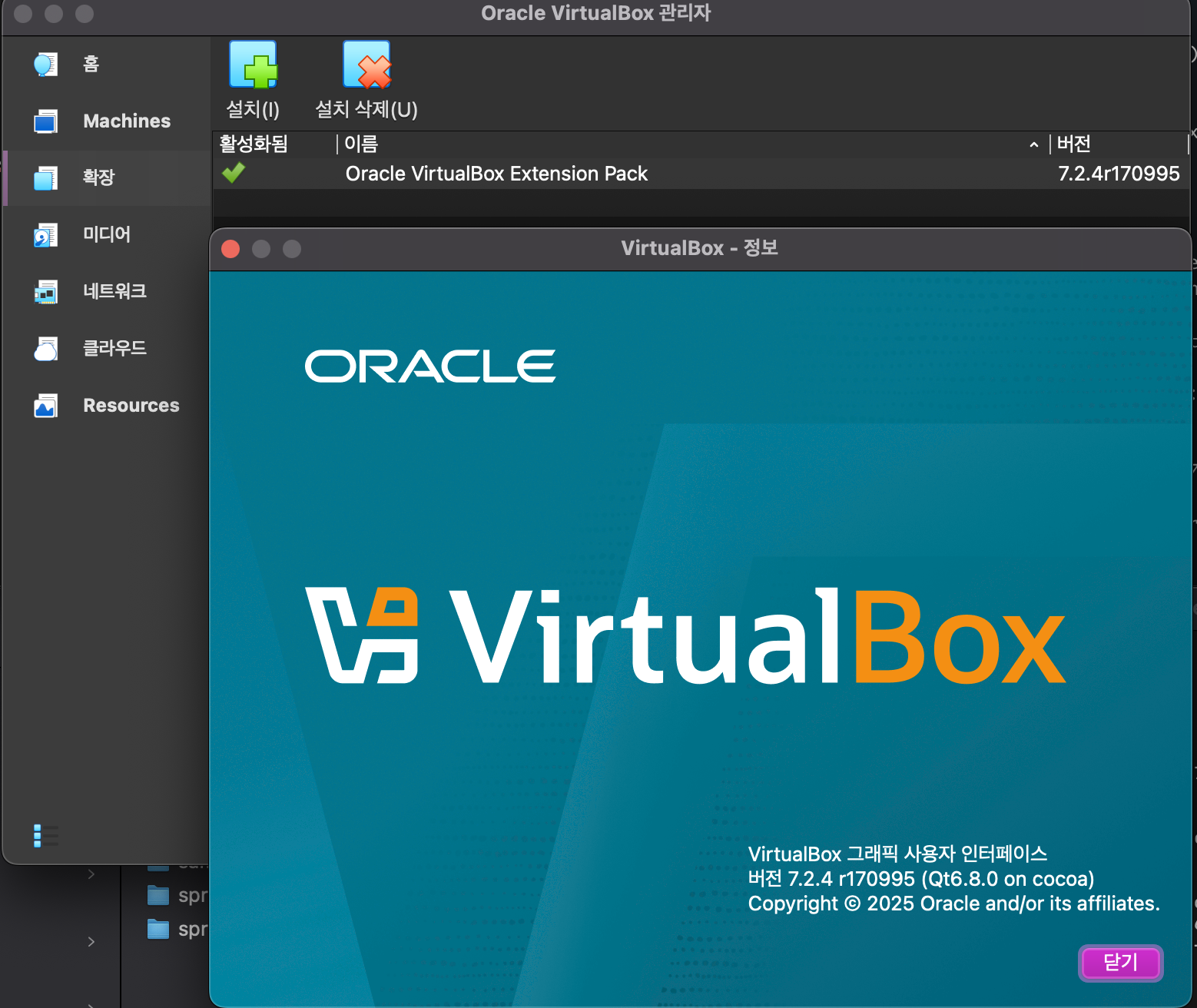
Task: Open the 미디어 media sidebar icon
Action: point(46,234)
